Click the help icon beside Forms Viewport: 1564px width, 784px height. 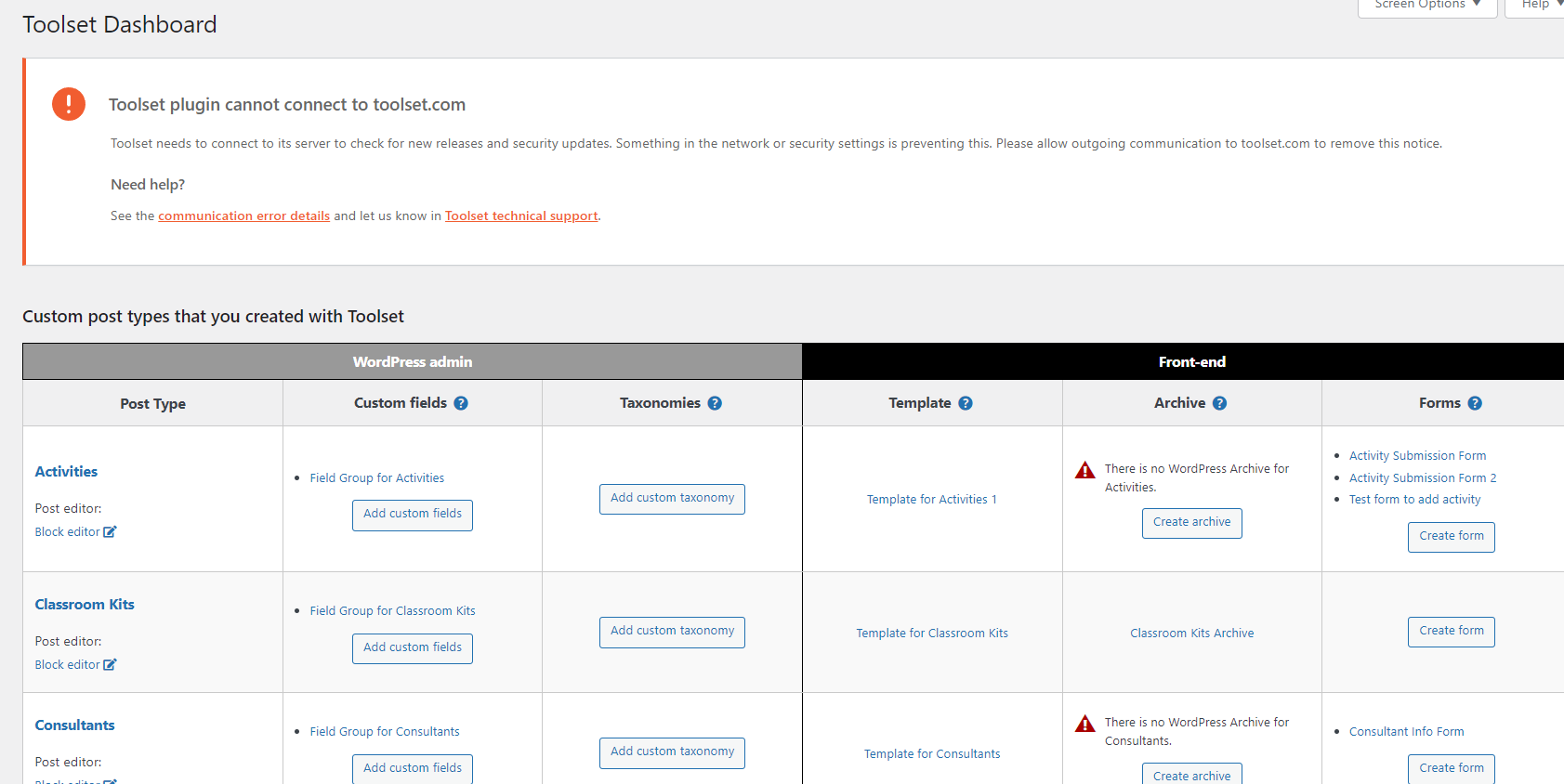tap(1475, 403)
